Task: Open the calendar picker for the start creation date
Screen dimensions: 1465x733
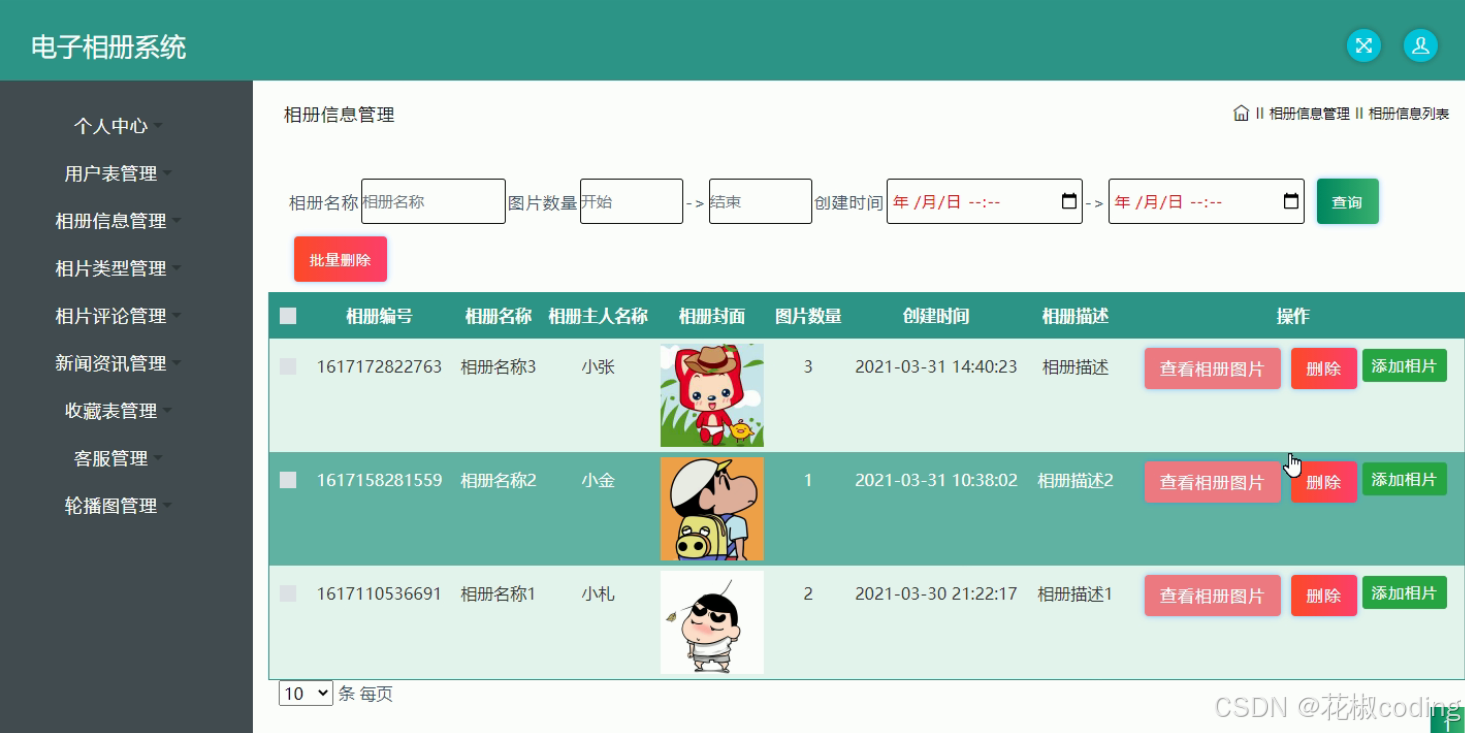Action: [x=1069, y=201]
